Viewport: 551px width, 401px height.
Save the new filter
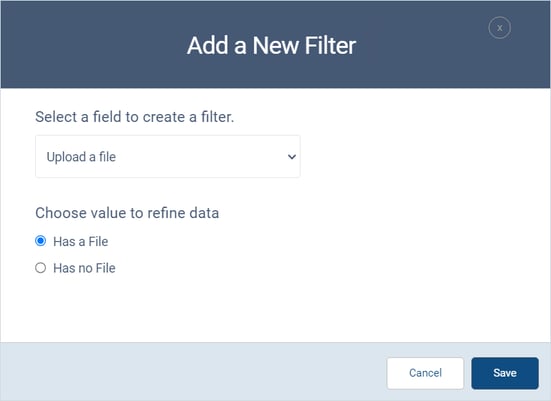[505, 373]
